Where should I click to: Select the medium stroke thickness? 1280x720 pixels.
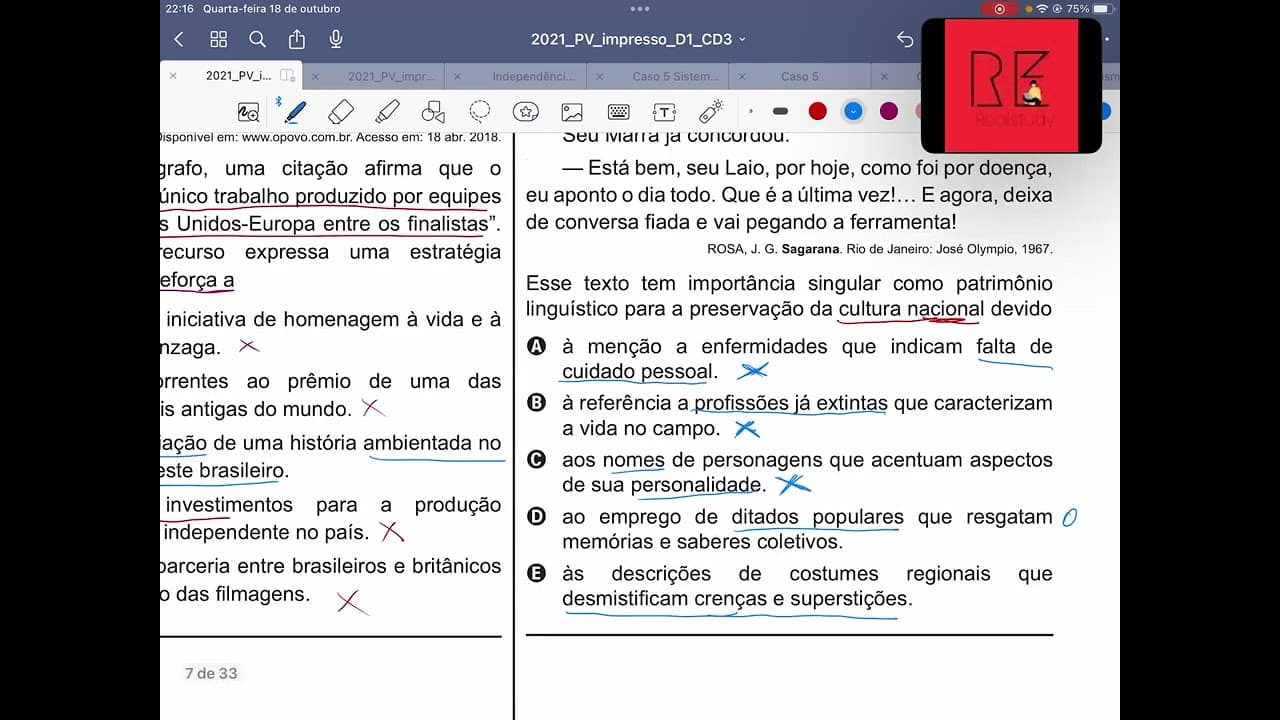[x=781, y=111]
